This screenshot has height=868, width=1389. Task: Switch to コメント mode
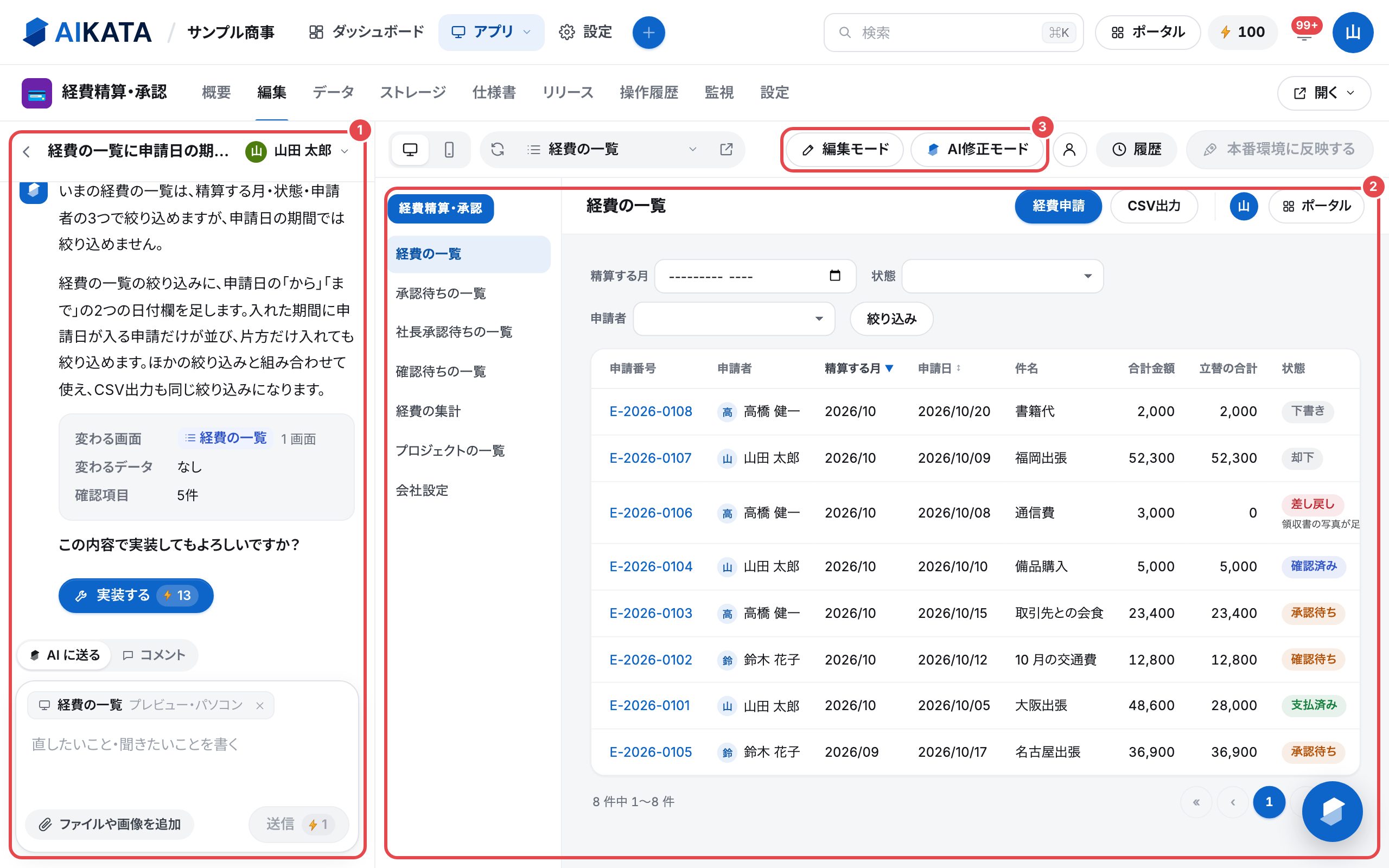[154, 655]
